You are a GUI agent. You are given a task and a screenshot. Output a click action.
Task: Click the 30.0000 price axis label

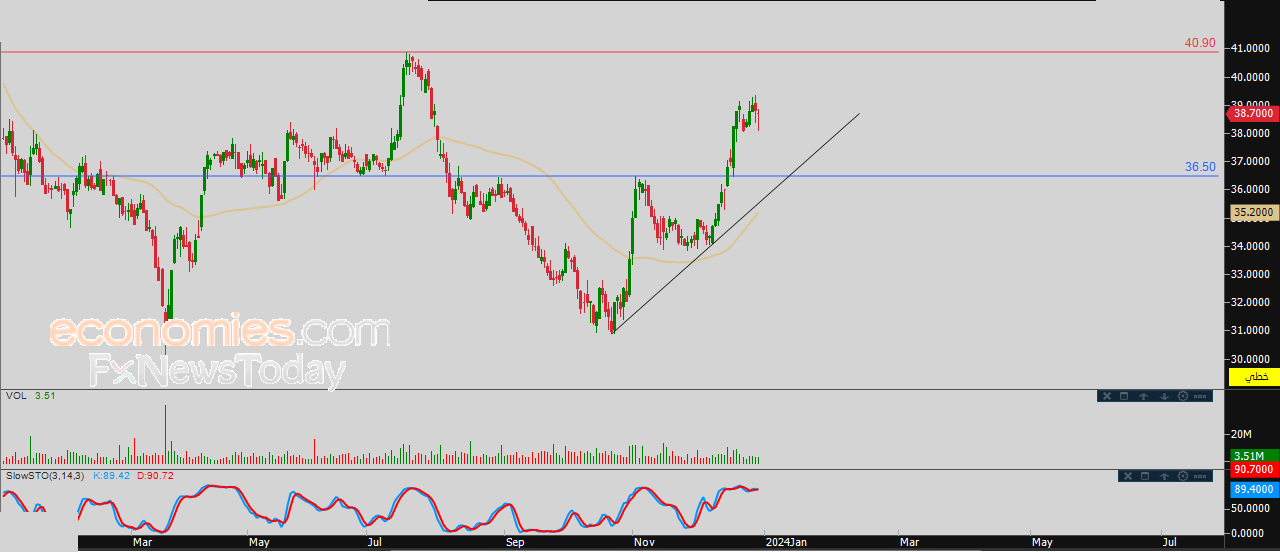(x=1251, y=358)
